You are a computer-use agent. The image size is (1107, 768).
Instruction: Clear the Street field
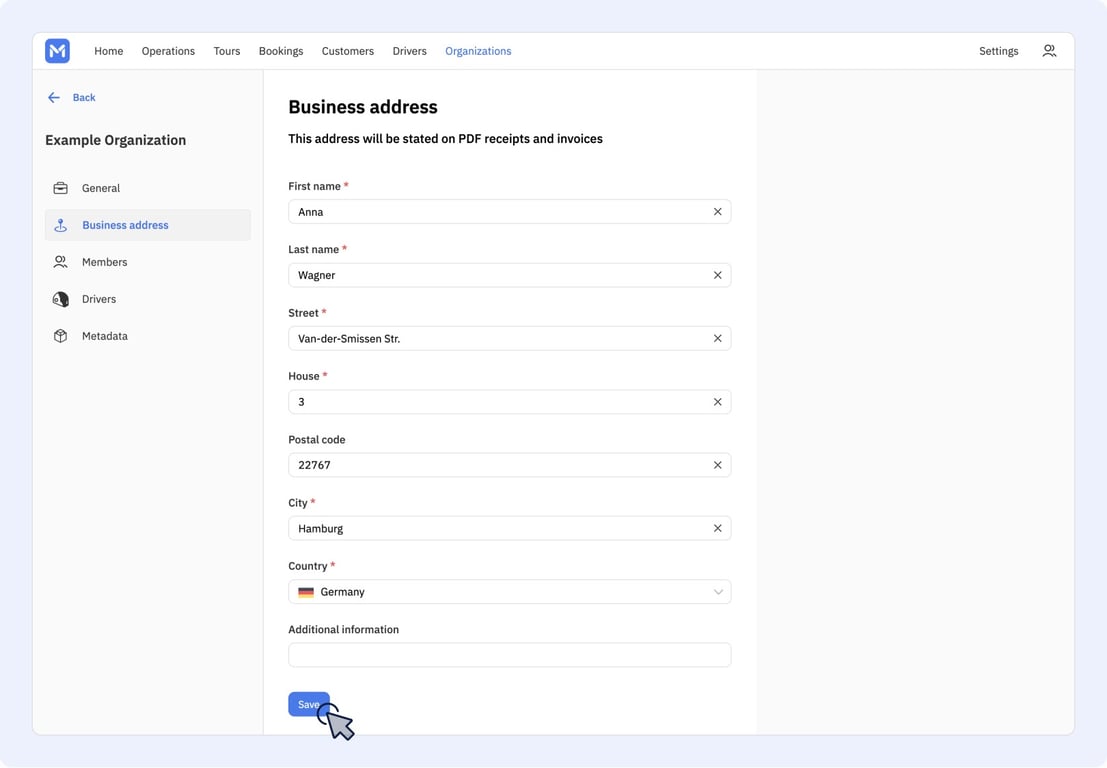[x=717, y=338]
